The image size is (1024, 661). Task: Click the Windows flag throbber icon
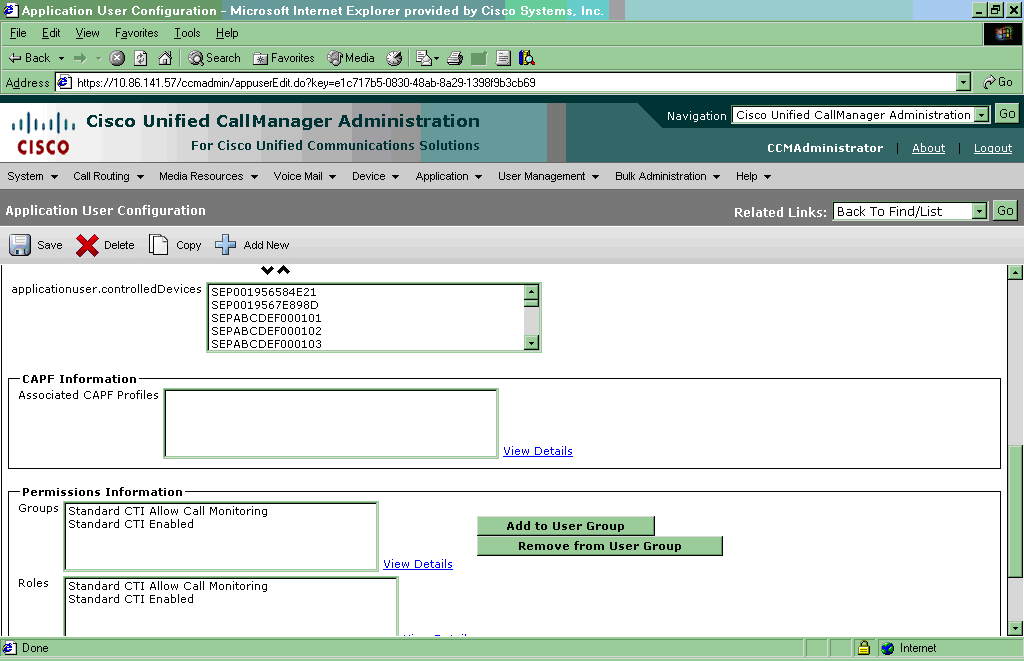coord(1002,34)
